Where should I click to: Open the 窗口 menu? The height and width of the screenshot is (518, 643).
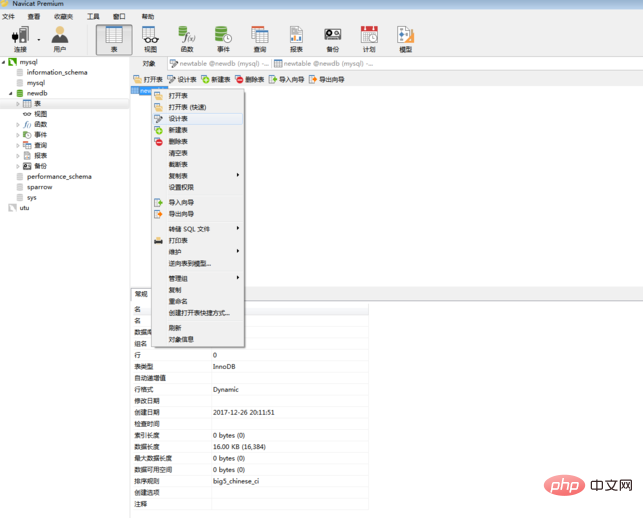point(119,16)
